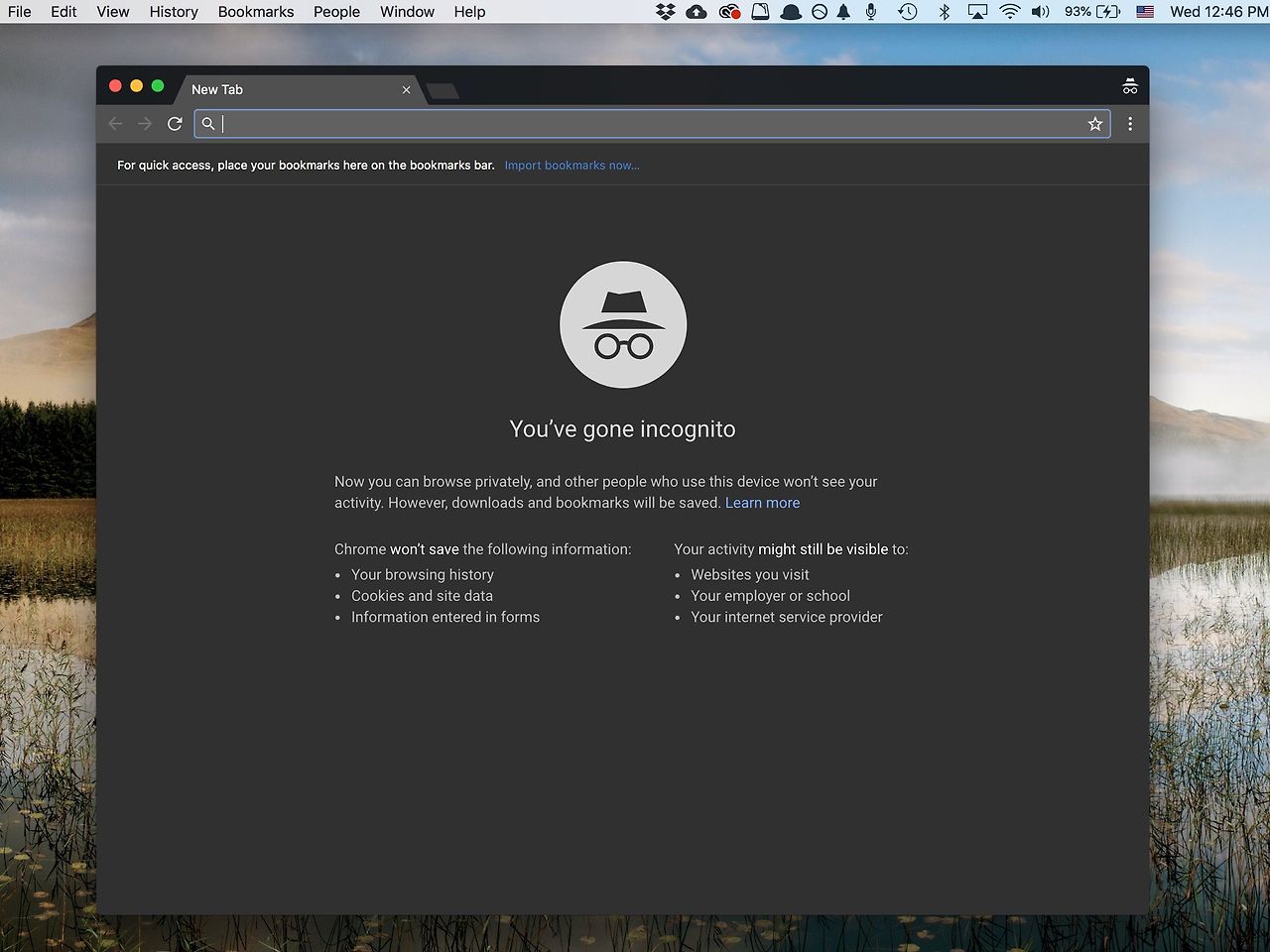Image resolution: width=1270 pixels, height=952 pixels.
Task: Select the New Tab tab
Action: tap(296, 89)
